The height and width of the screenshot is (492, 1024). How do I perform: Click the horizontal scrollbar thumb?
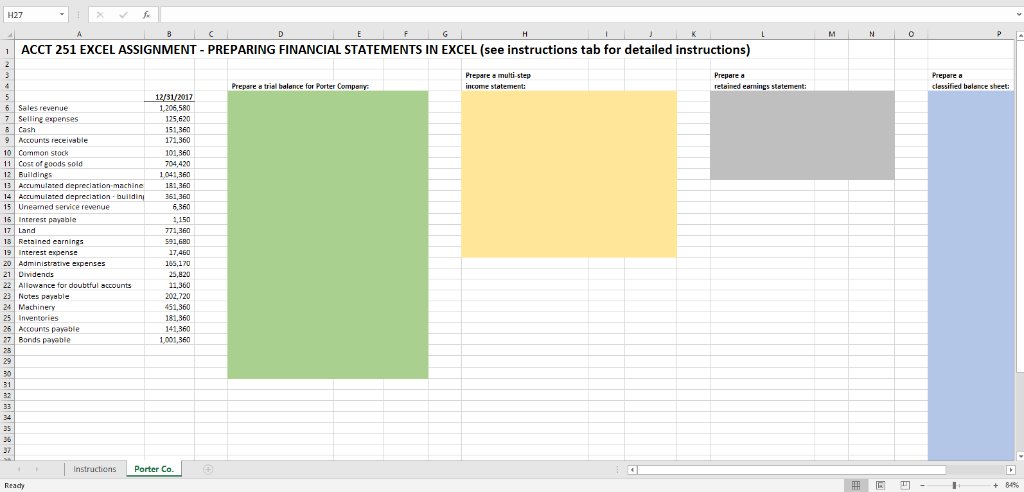792,469
